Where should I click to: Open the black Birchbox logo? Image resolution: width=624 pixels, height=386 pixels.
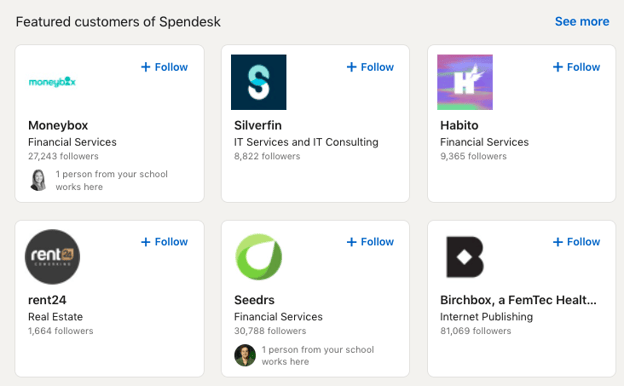coord(465,257)
